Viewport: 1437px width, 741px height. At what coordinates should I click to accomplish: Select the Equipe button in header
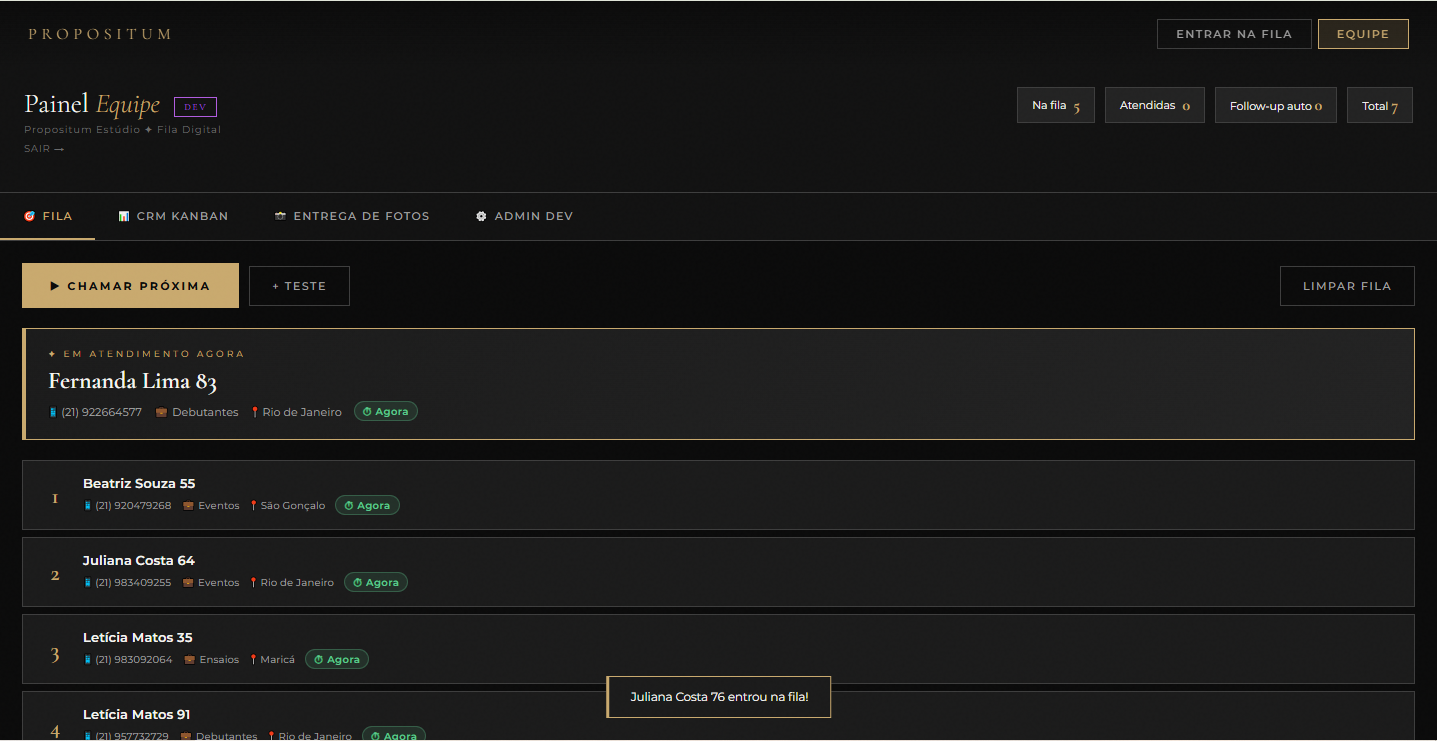click(x=1363, y=34)
